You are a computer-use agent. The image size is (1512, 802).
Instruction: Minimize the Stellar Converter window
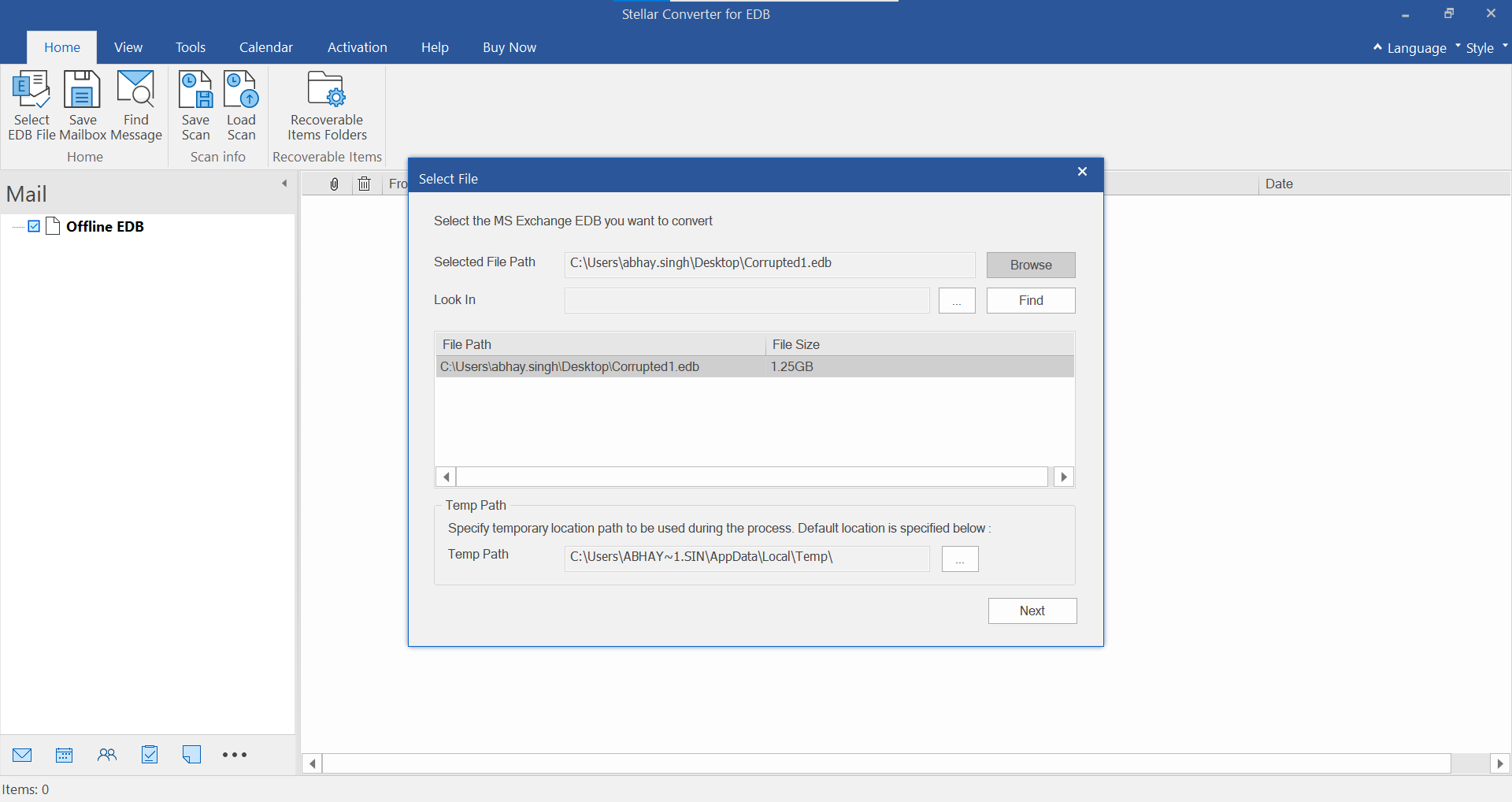pyautogui.click(x=1405, y=14)
